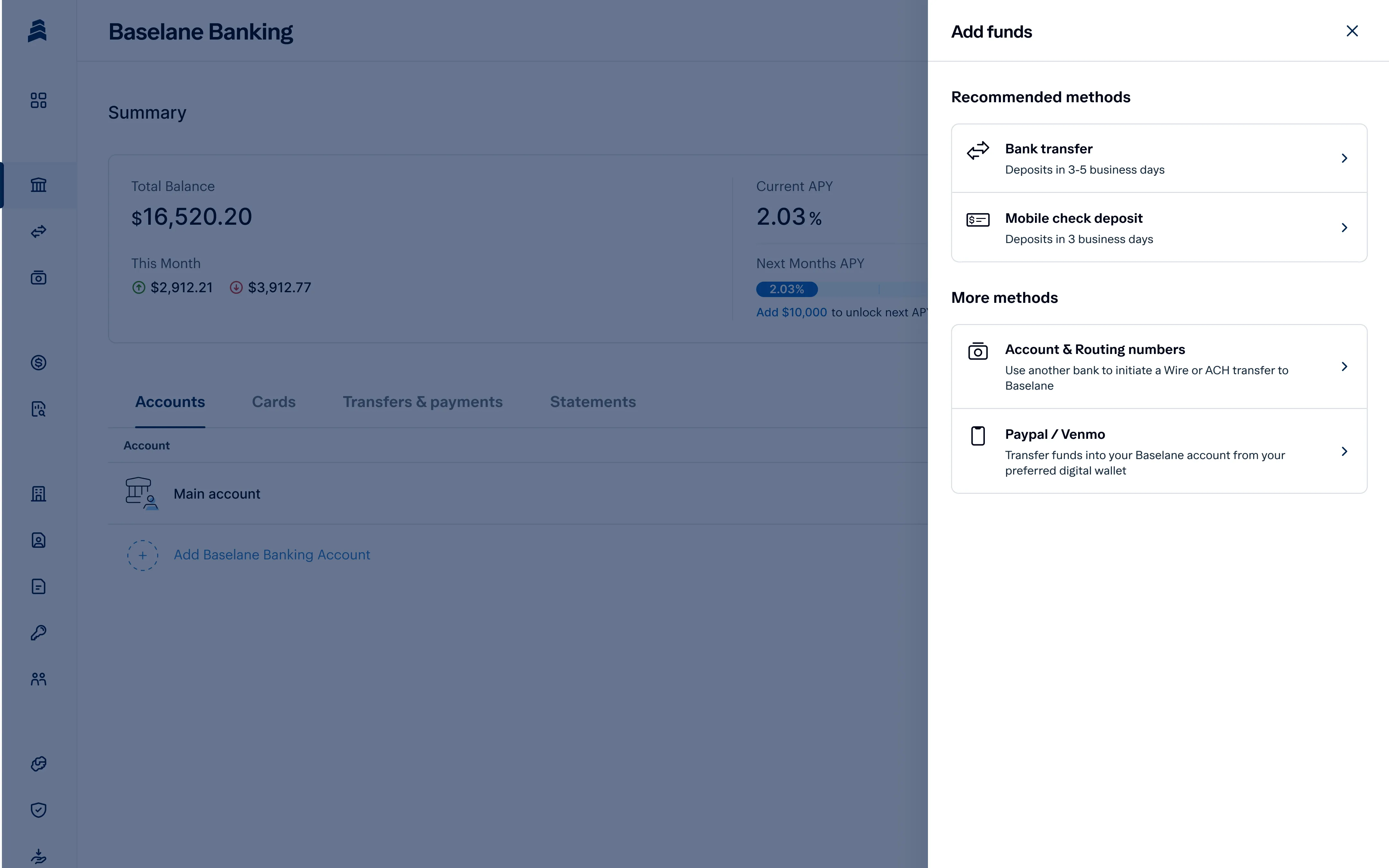Click the Account column header
Screen dimensions: 1389x868
click(x=146, y=446)
